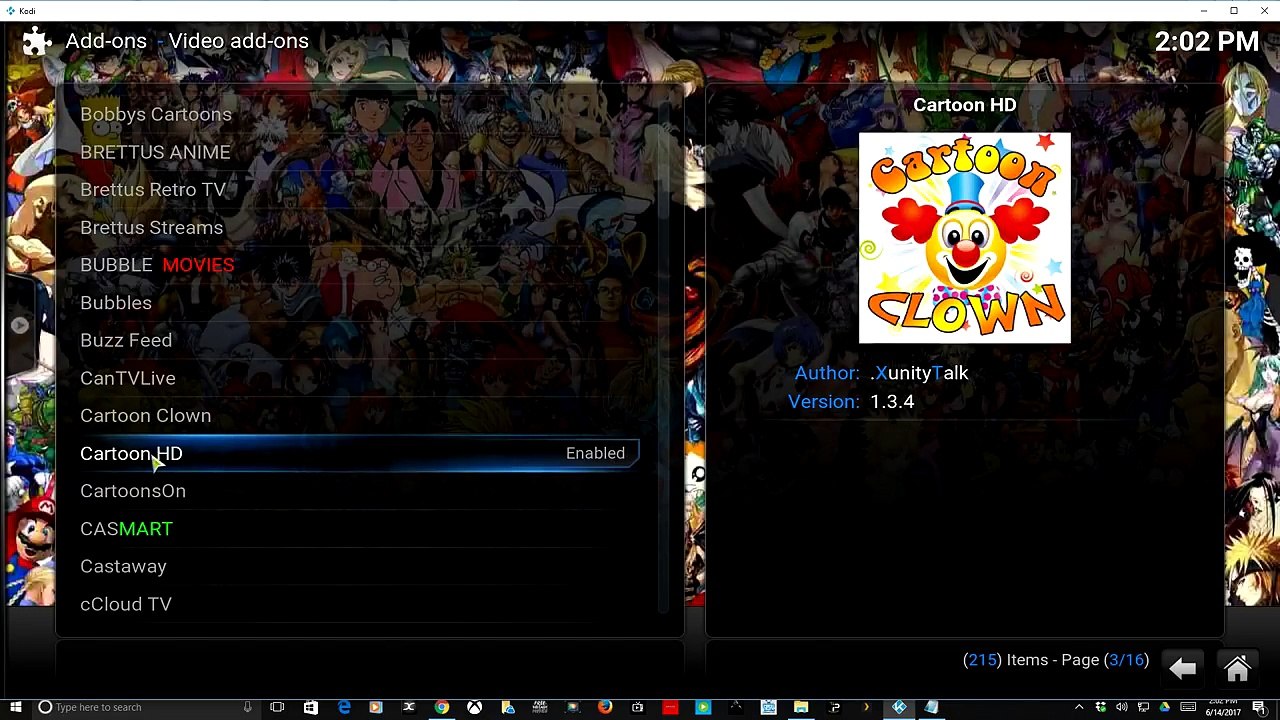Select BRETTUS ANIME add-on
The height and width of the screenshot is (720, 1280).
click(x=155, y=152)
